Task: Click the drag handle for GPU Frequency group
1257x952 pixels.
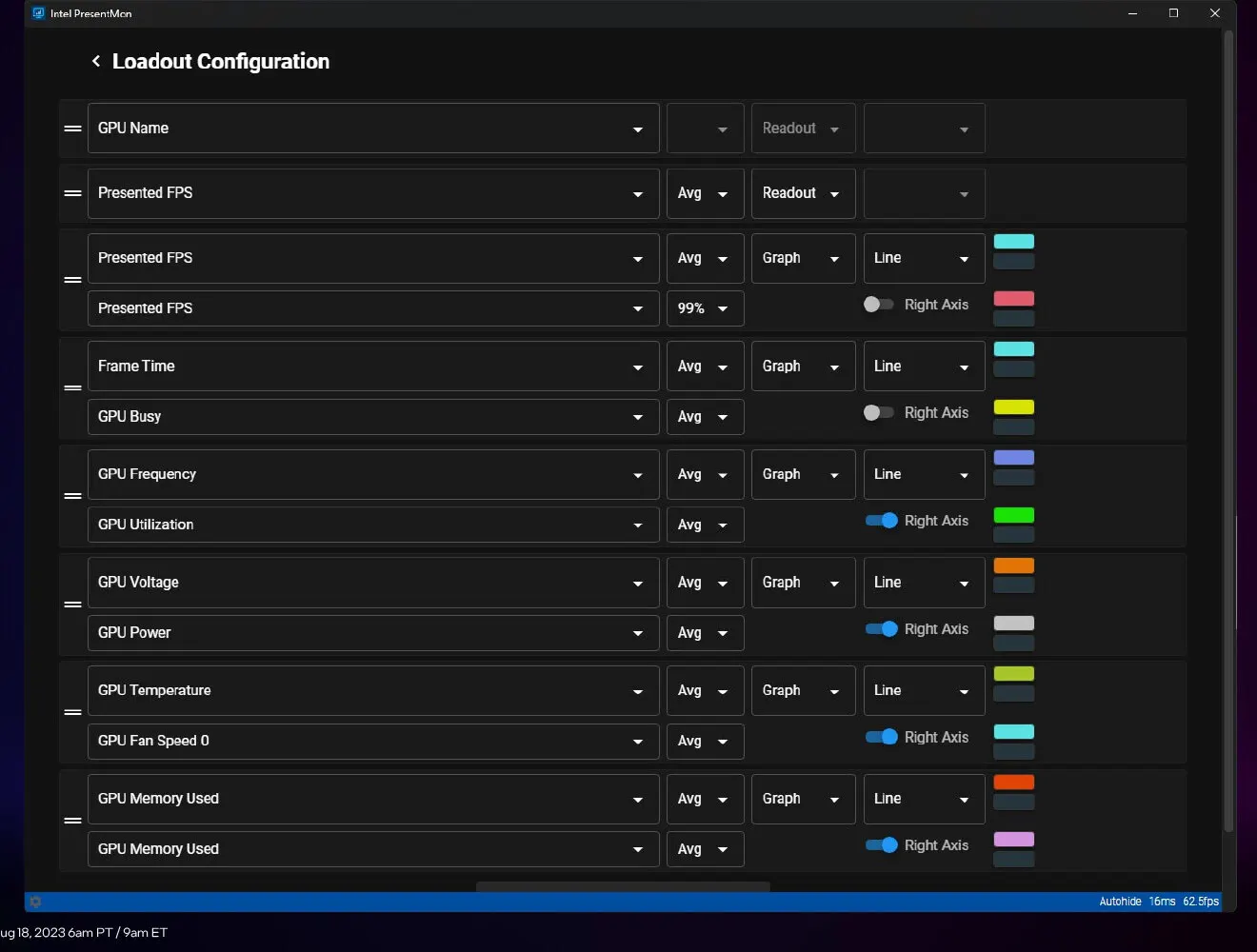Action: (72, 496)
